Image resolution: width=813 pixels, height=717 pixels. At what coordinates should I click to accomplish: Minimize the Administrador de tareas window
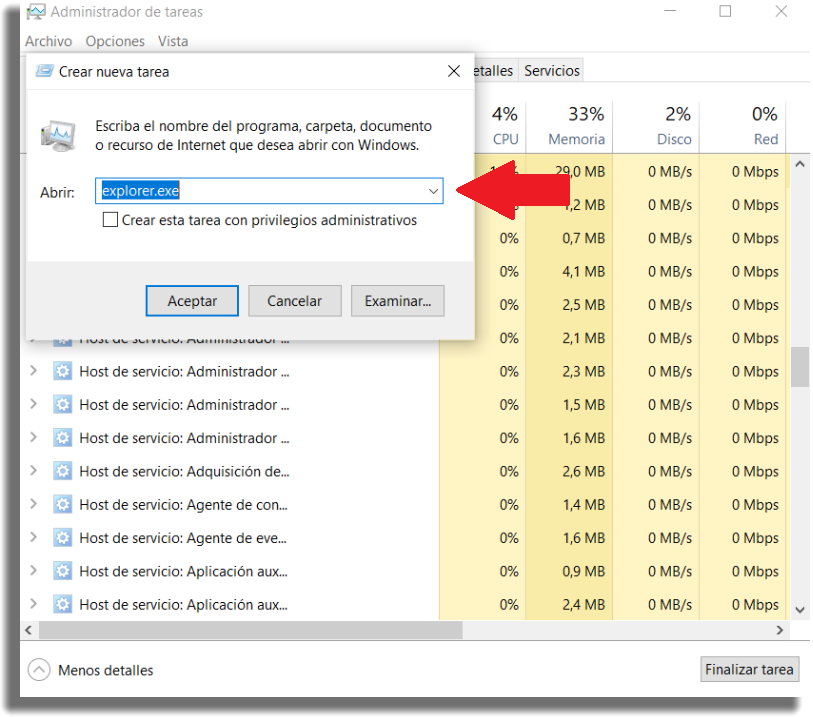pyautogui.click(x=670, y=11)
